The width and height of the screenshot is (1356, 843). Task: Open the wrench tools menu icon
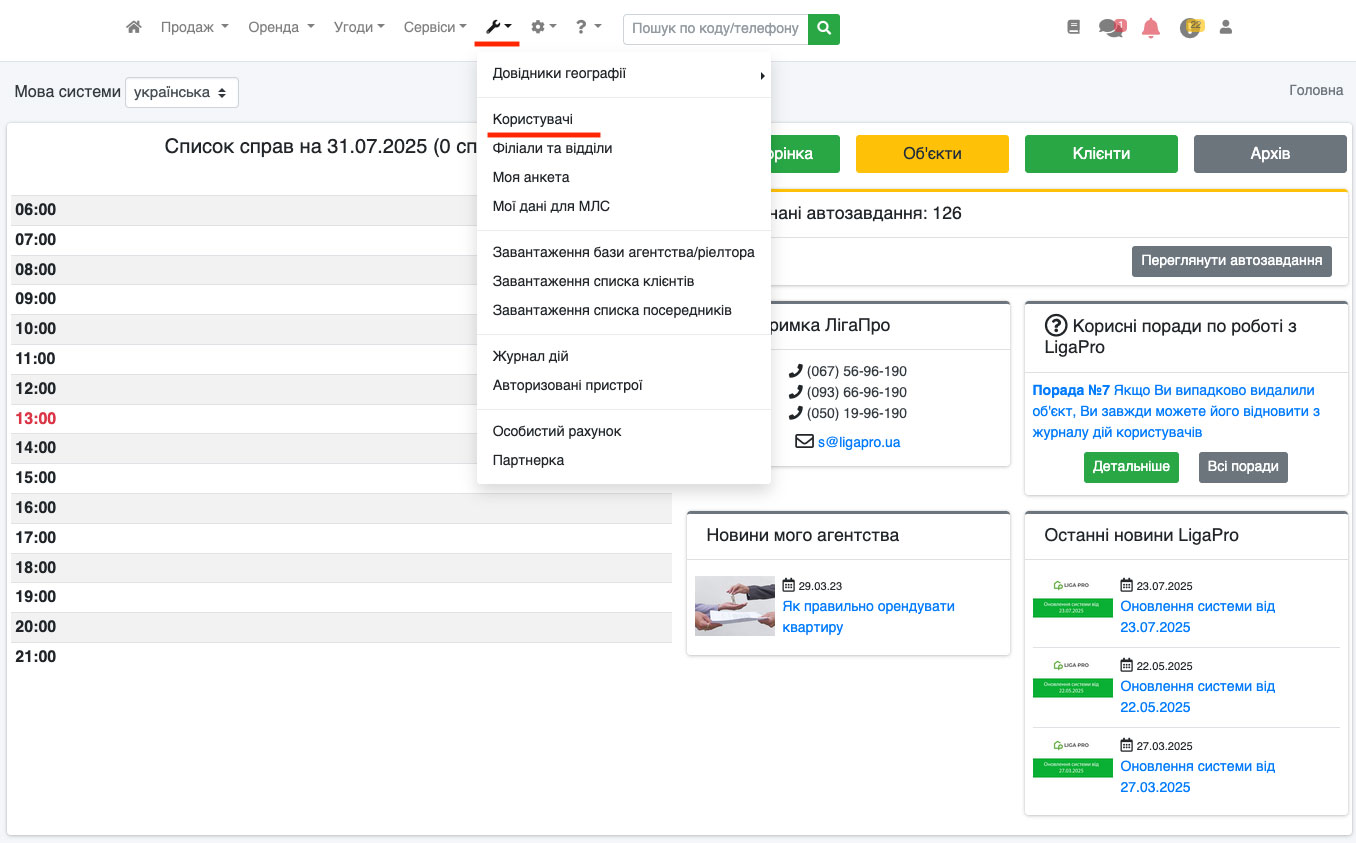(x=498, y=28)
